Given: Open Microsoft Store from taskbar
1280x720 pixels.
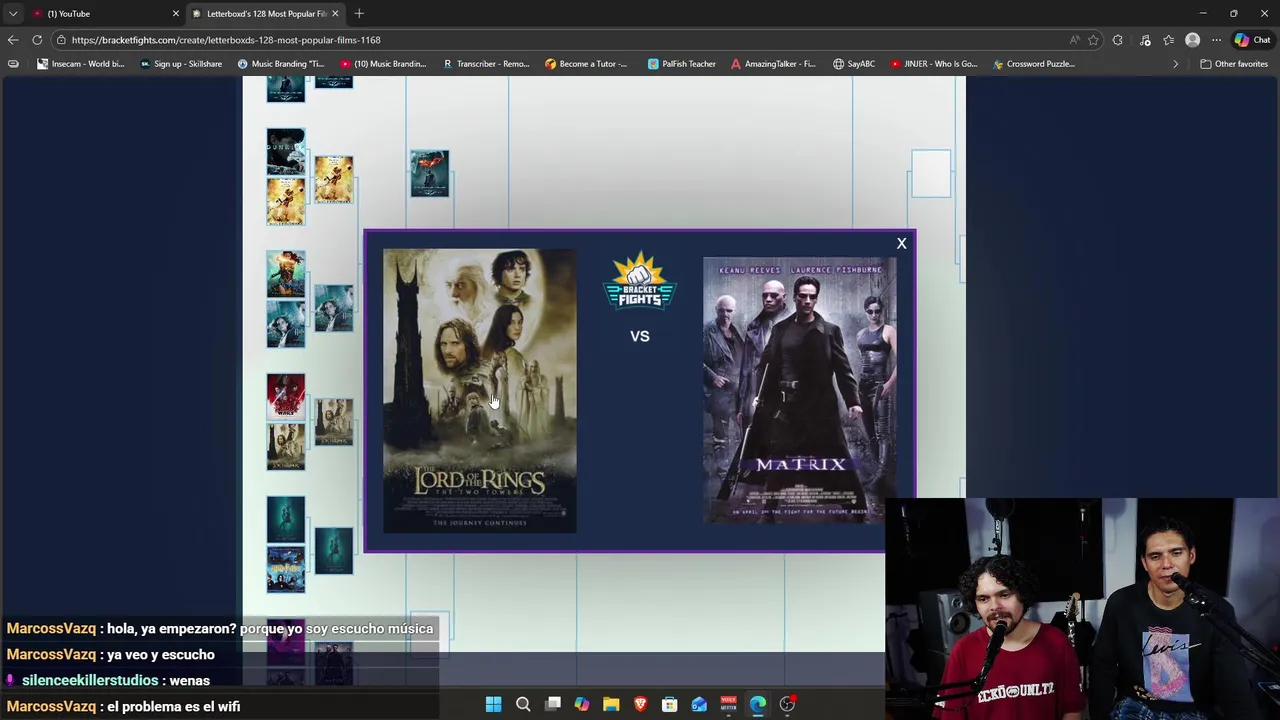Looking at the screenshot, I should pyautogui.click(x=670, y=704).
